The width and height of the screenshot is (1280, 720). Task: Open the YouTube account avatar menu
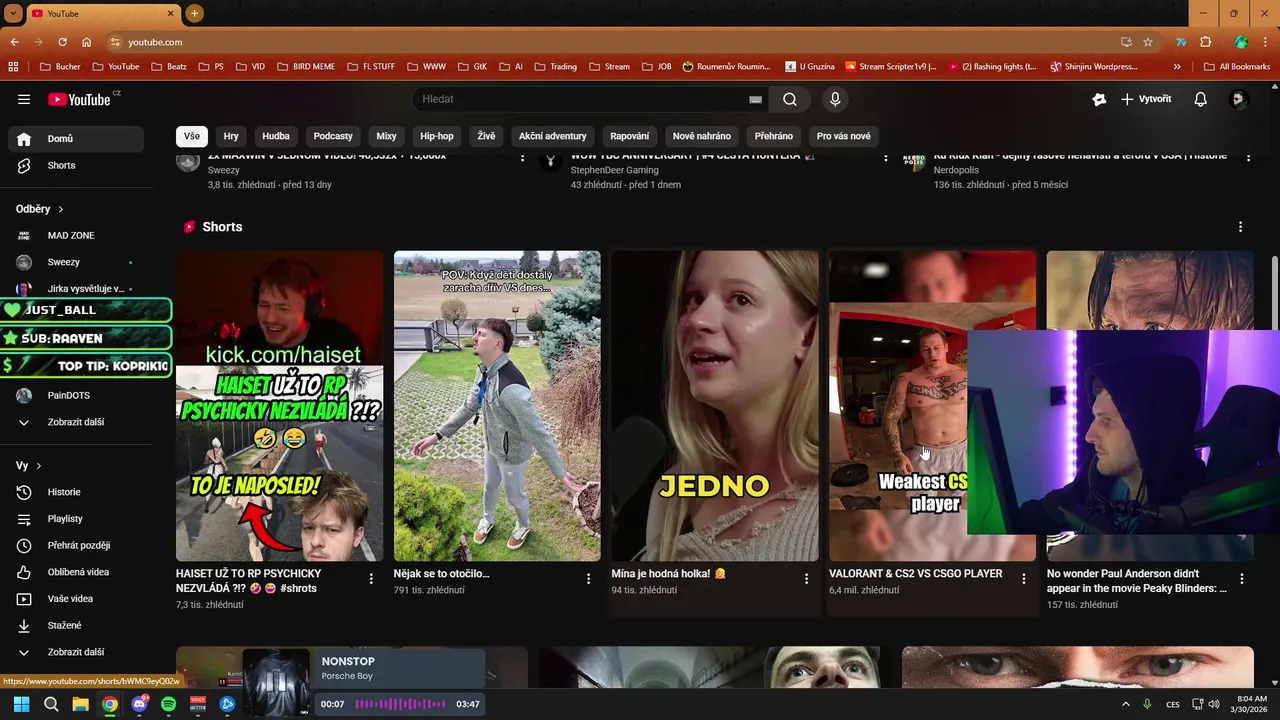[1239, 99]
